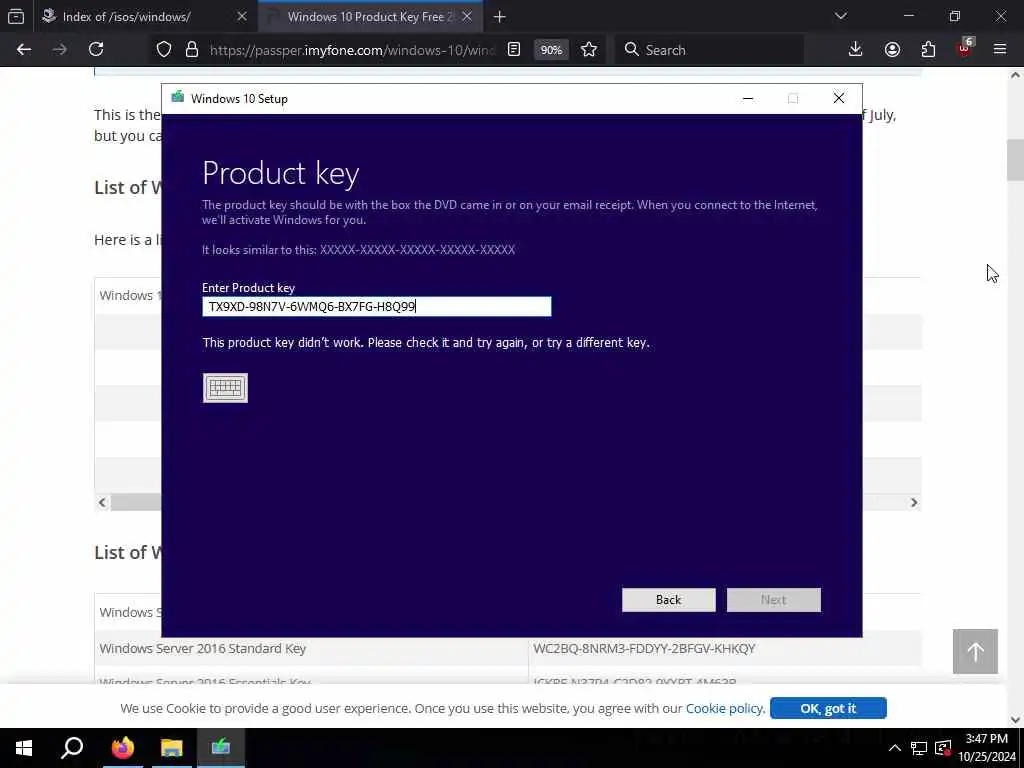The height and width of the screenshot is (768, 1024).
Task: Click Firefox forward navigation arrow
Action: [x=59, y=50]
